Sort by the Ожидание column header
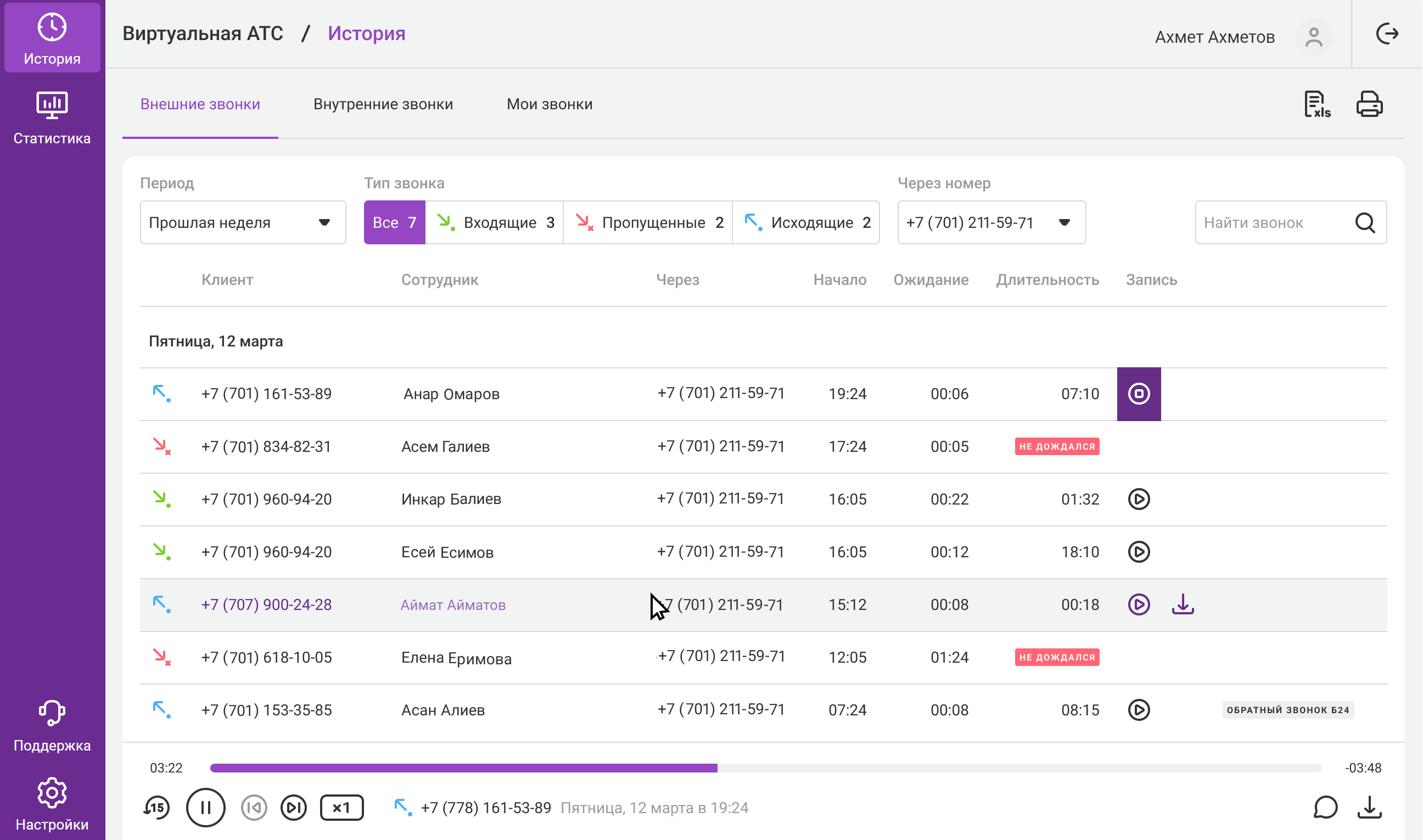 (x=931, y=279)
